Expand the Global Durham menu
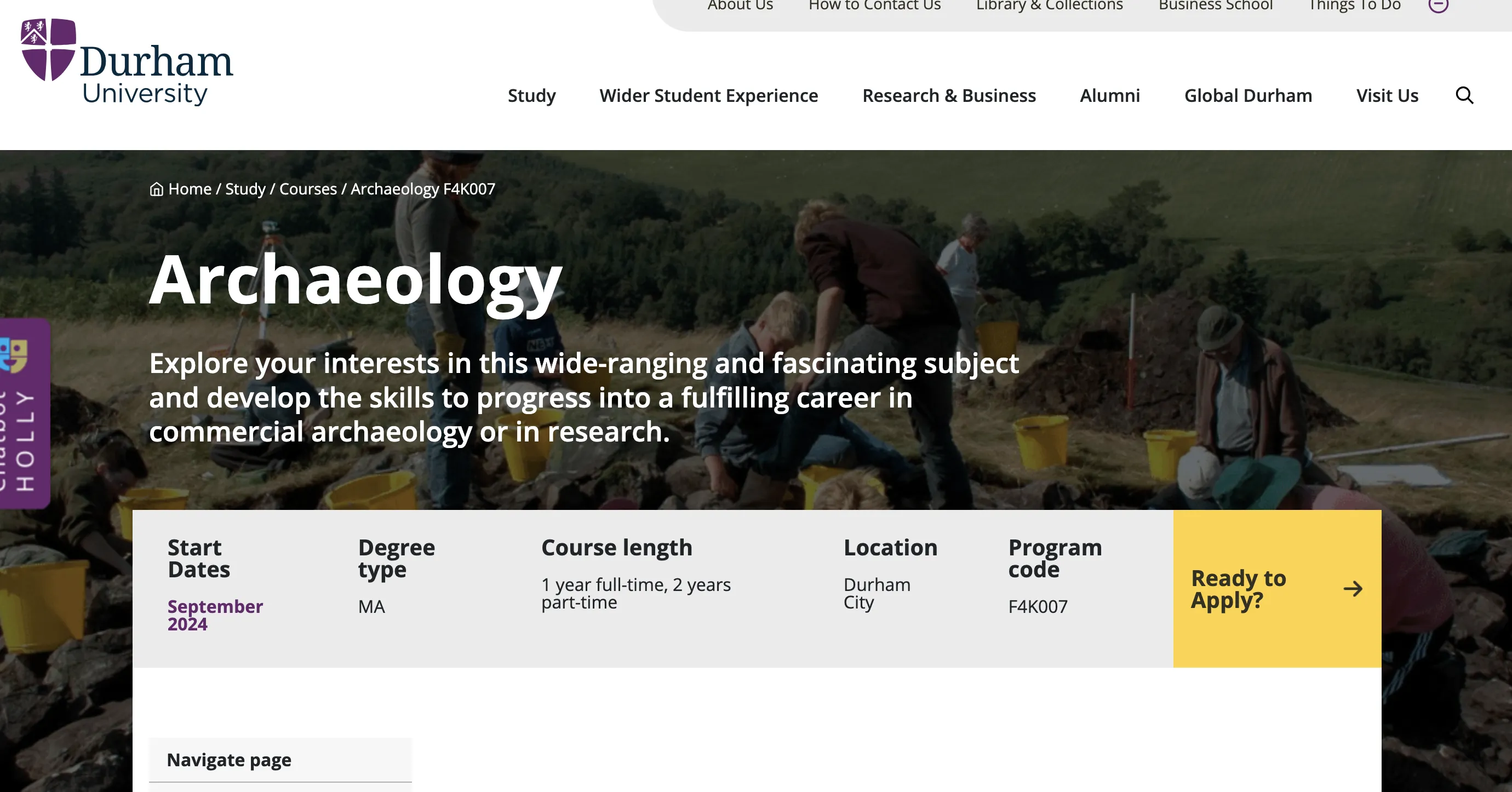 1248,95
